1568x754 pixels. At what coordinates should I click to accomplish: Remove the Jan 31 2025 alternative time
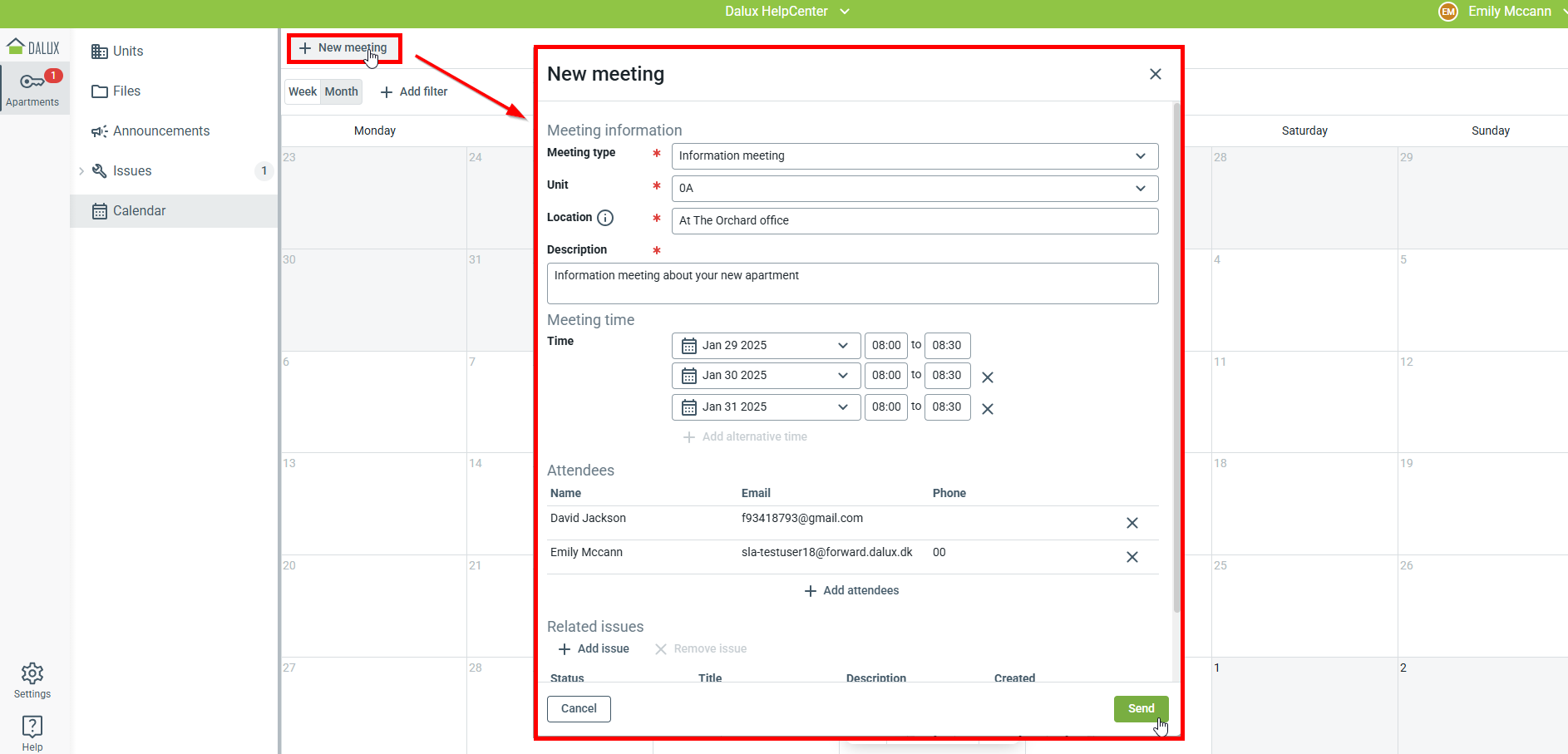click(988, 409)
